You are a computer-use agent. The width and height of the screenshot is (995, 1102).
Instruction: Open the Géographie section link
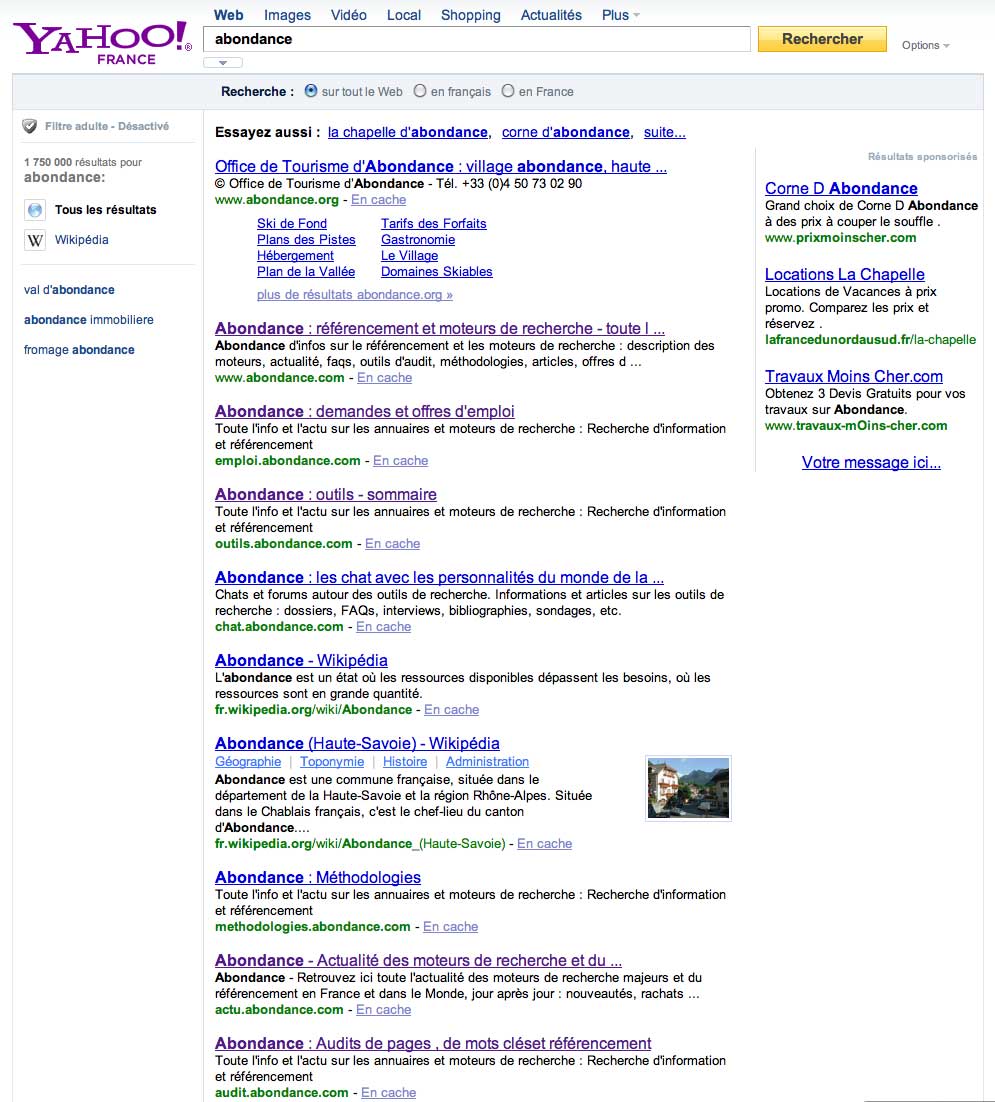pyautogui.click(x=248, y=762)
